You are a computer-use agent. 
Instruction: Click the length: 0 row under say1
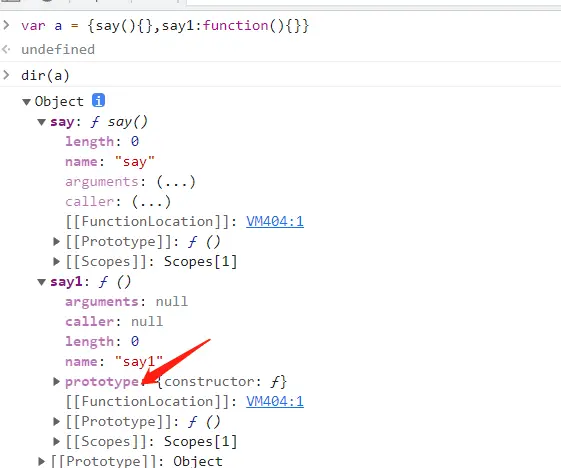tap(102, 341)
